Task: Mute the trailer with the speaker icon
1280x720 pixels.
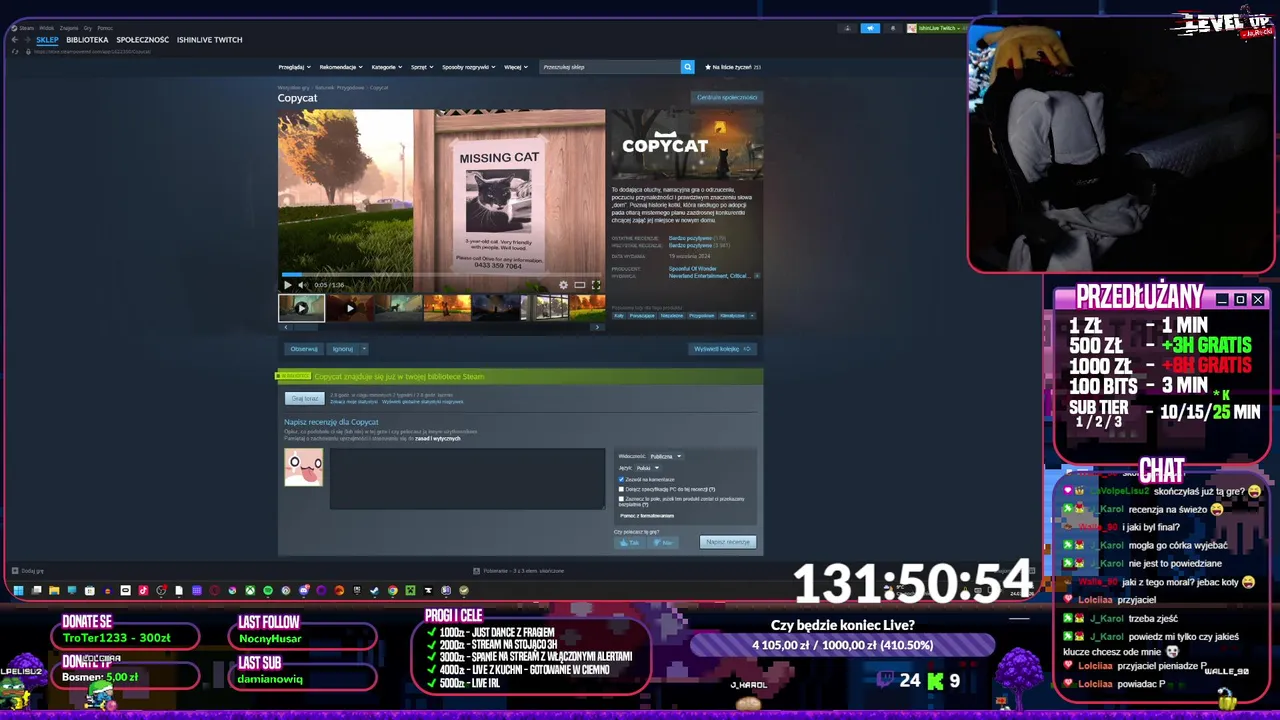Action: (x=303, y=285)
